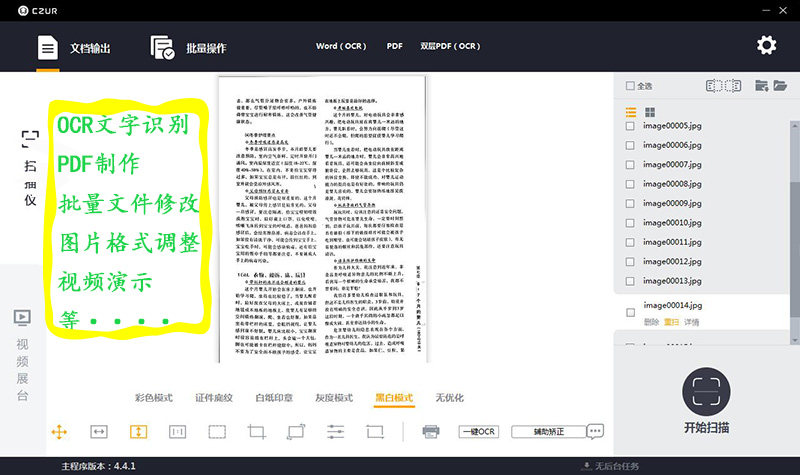Image resolution: width=800 pixels, height=475 pixels.
Task: Click the file list scrollbar down arrow
Action: point(795,340)
